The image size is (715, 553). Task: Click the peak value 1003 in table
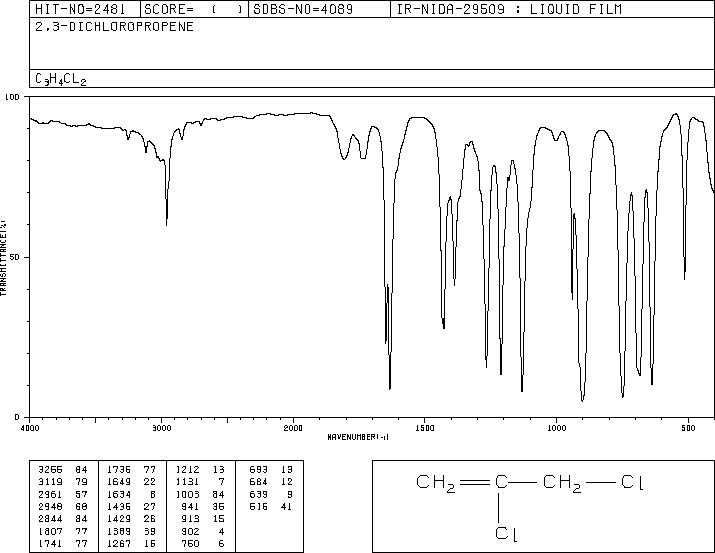187,494
